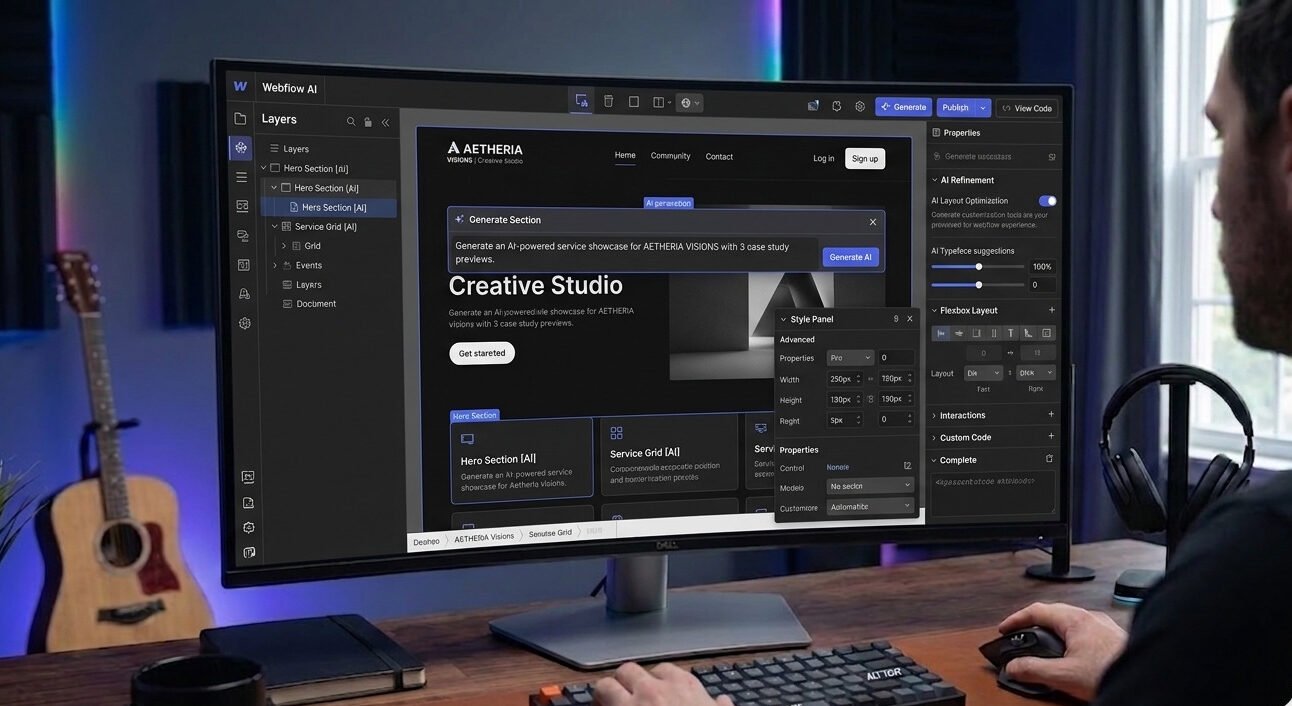Click the Generate button in top bar
This screenshot has height=706, width=1292.
click(x=903, y=107)
